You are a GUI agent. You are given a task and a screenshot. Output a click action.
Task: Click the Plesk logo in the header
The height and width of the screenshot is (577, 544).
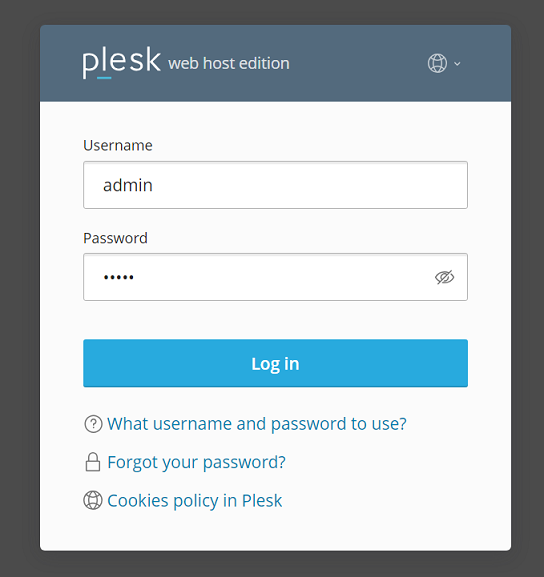121,63
